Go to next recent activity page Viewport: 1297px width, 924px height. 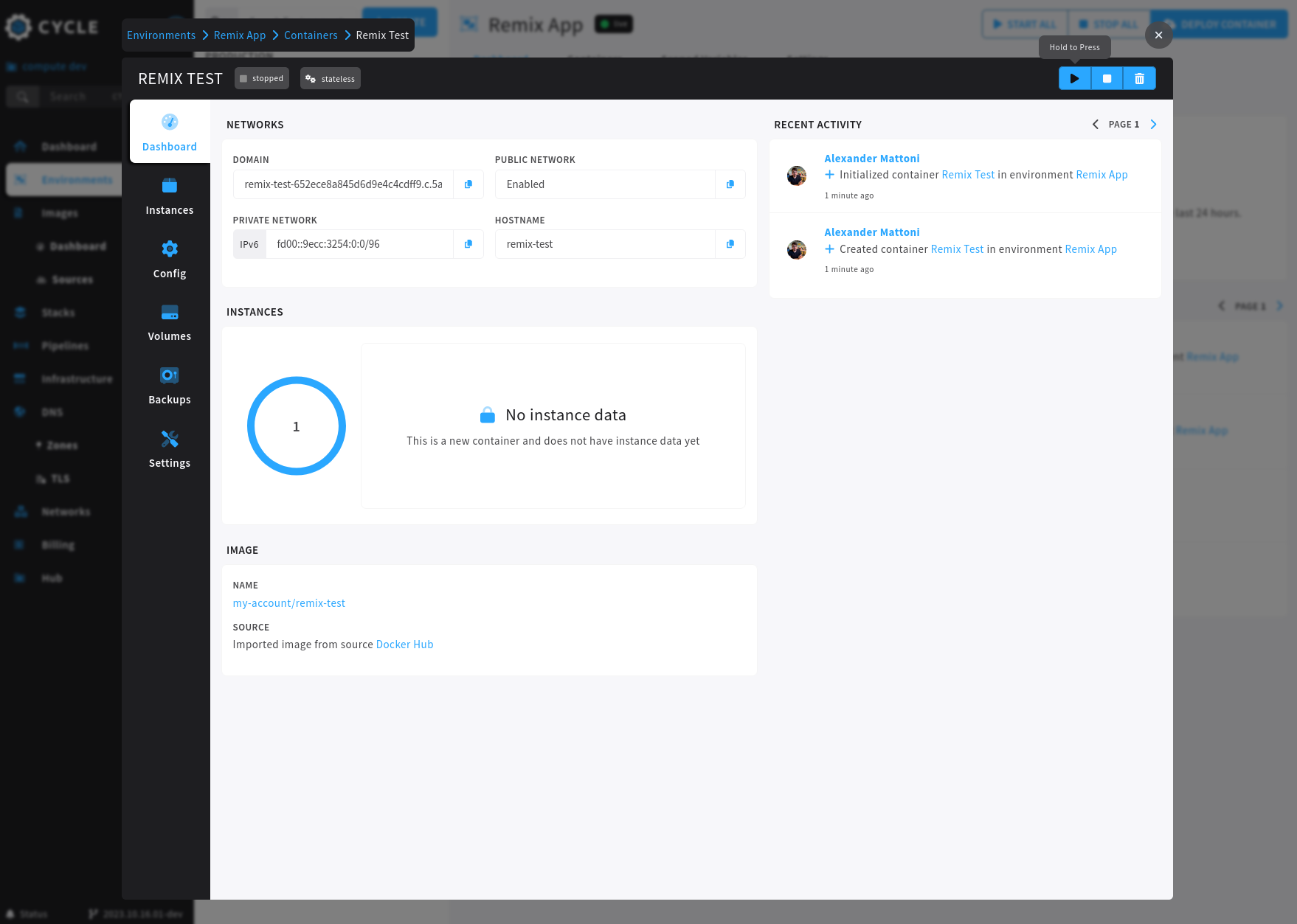1153,125
